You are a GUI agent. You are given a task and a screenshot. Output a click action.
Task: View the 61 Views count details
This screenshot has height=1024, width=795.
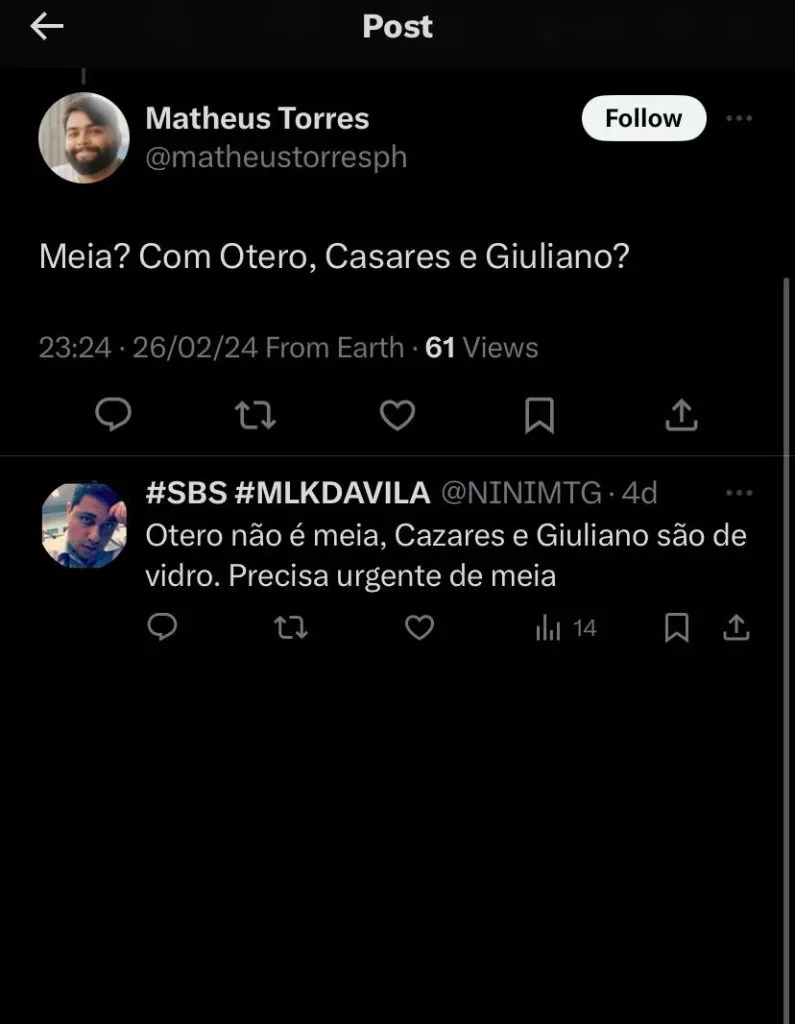[482, 348]
